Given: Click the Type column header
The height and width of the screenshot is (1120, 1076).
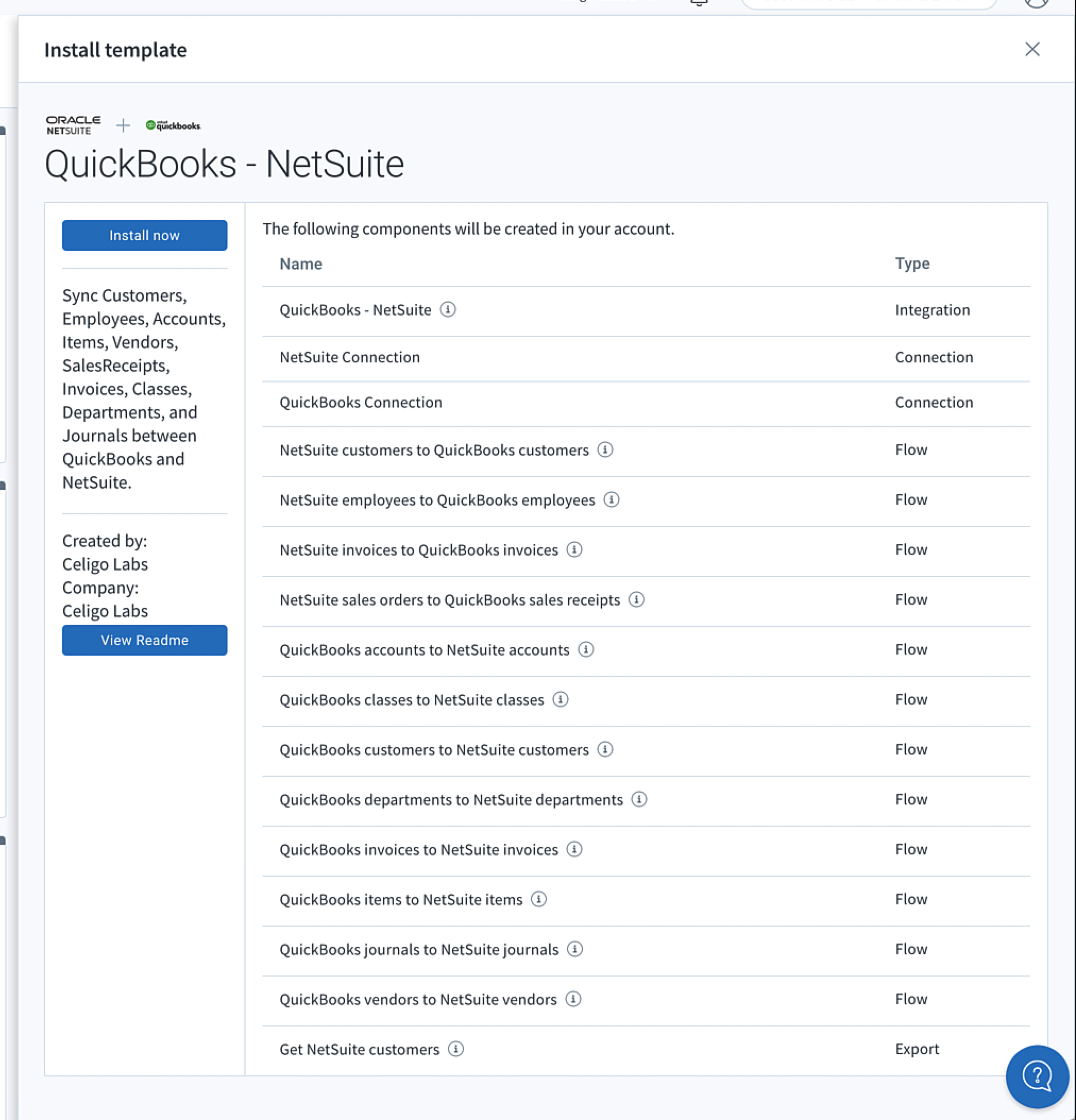Looking at the screenshot, I should pos(912,264).
